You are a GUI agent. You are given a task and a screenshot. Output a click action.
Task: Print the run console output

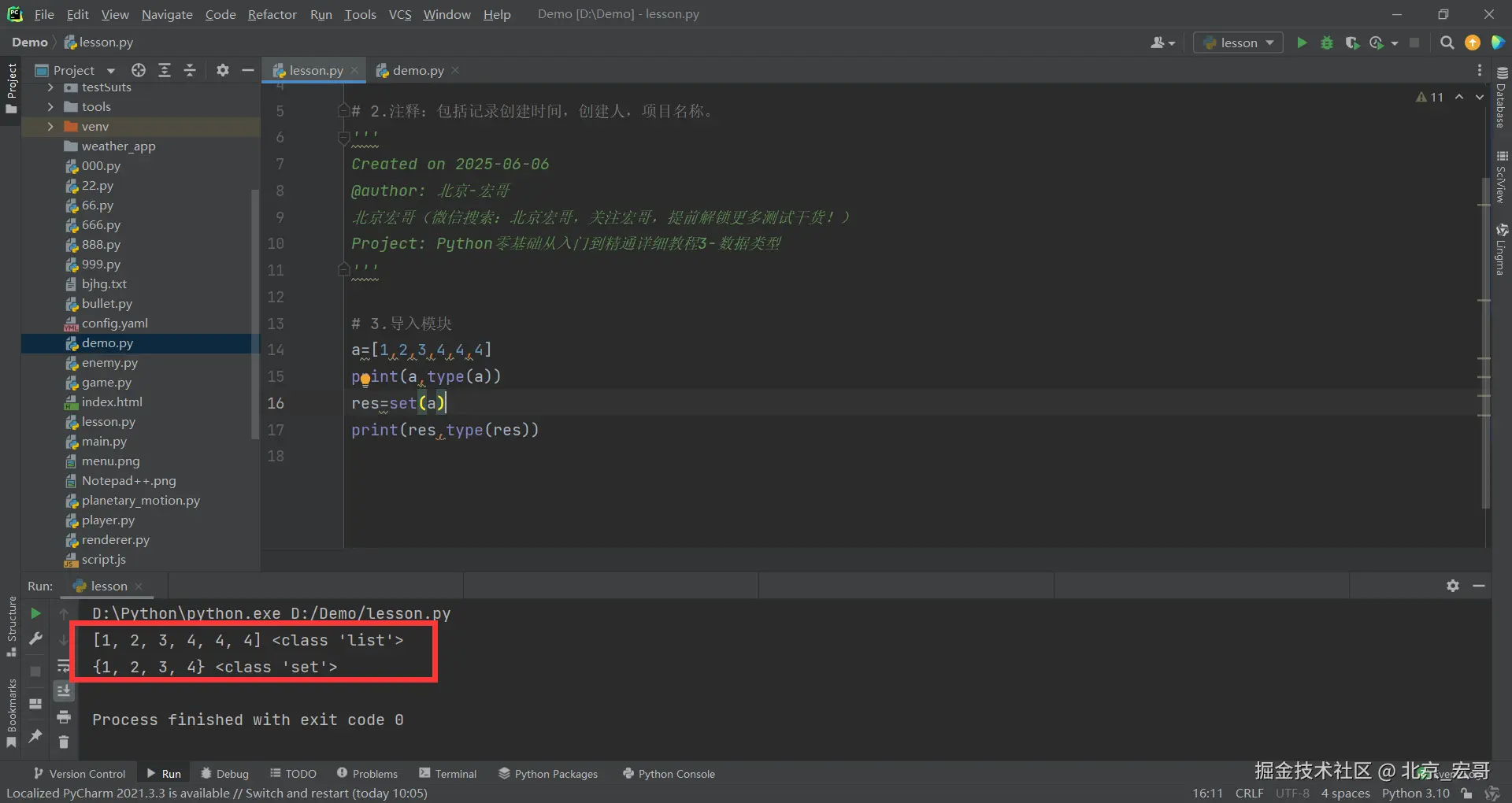point(64,716)
